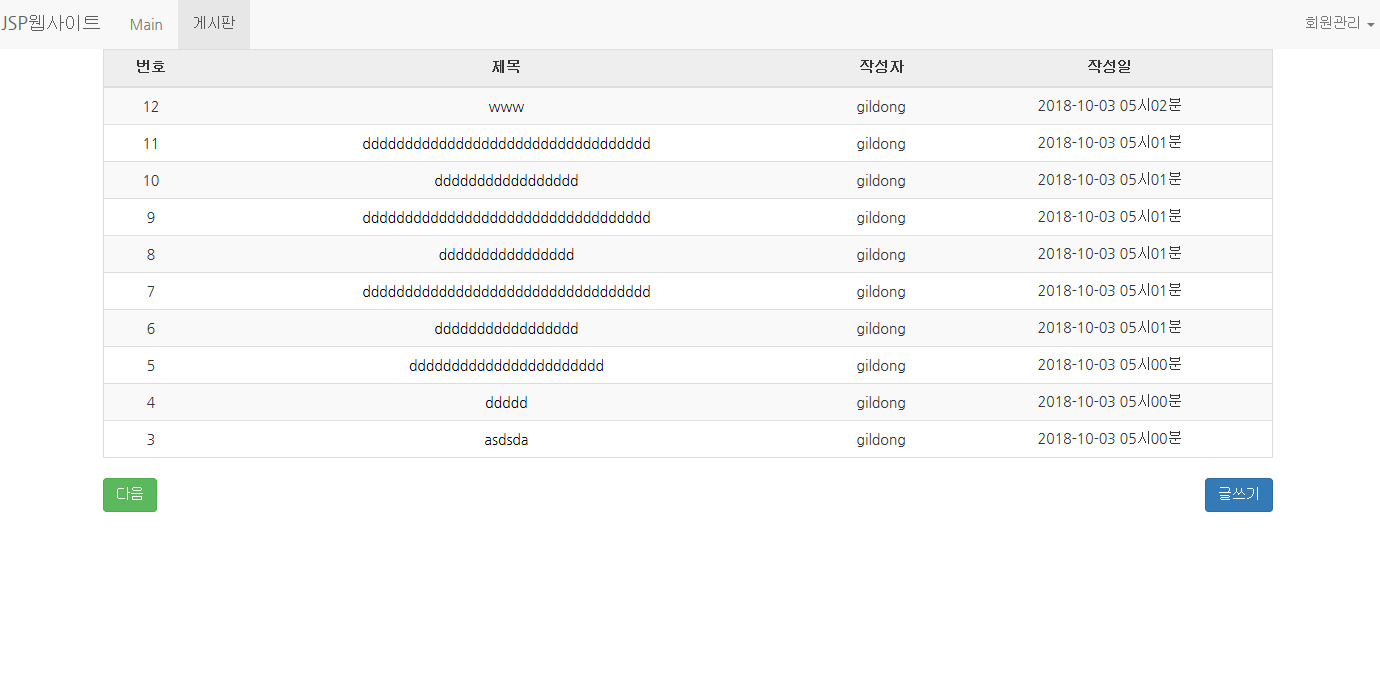Screen dimensions: 1380x686
Task: Open the JSP웹사이트 brand link
Action: click(50, 23)
